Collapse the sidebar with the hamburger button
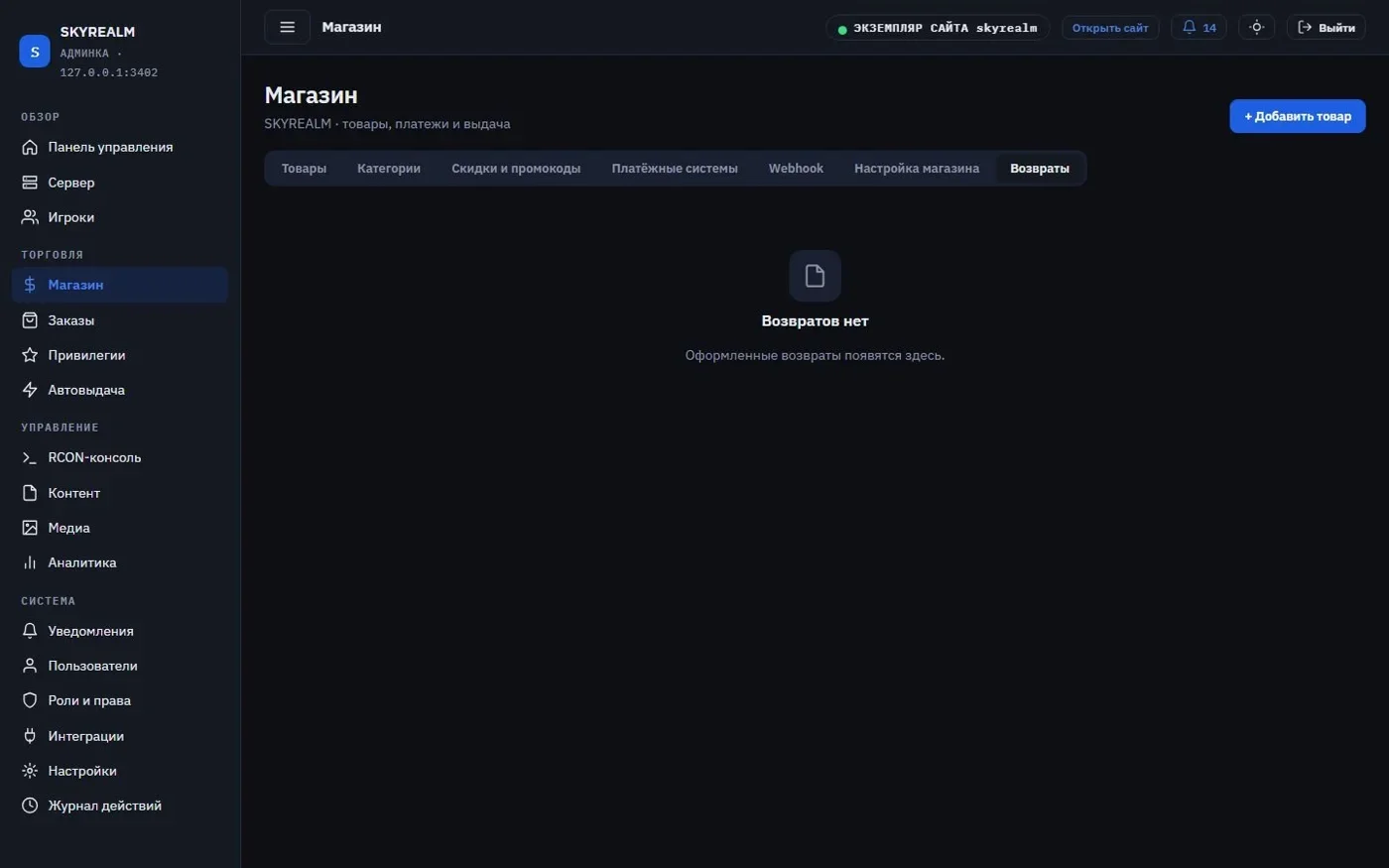1389x868 pixels. 288,28
